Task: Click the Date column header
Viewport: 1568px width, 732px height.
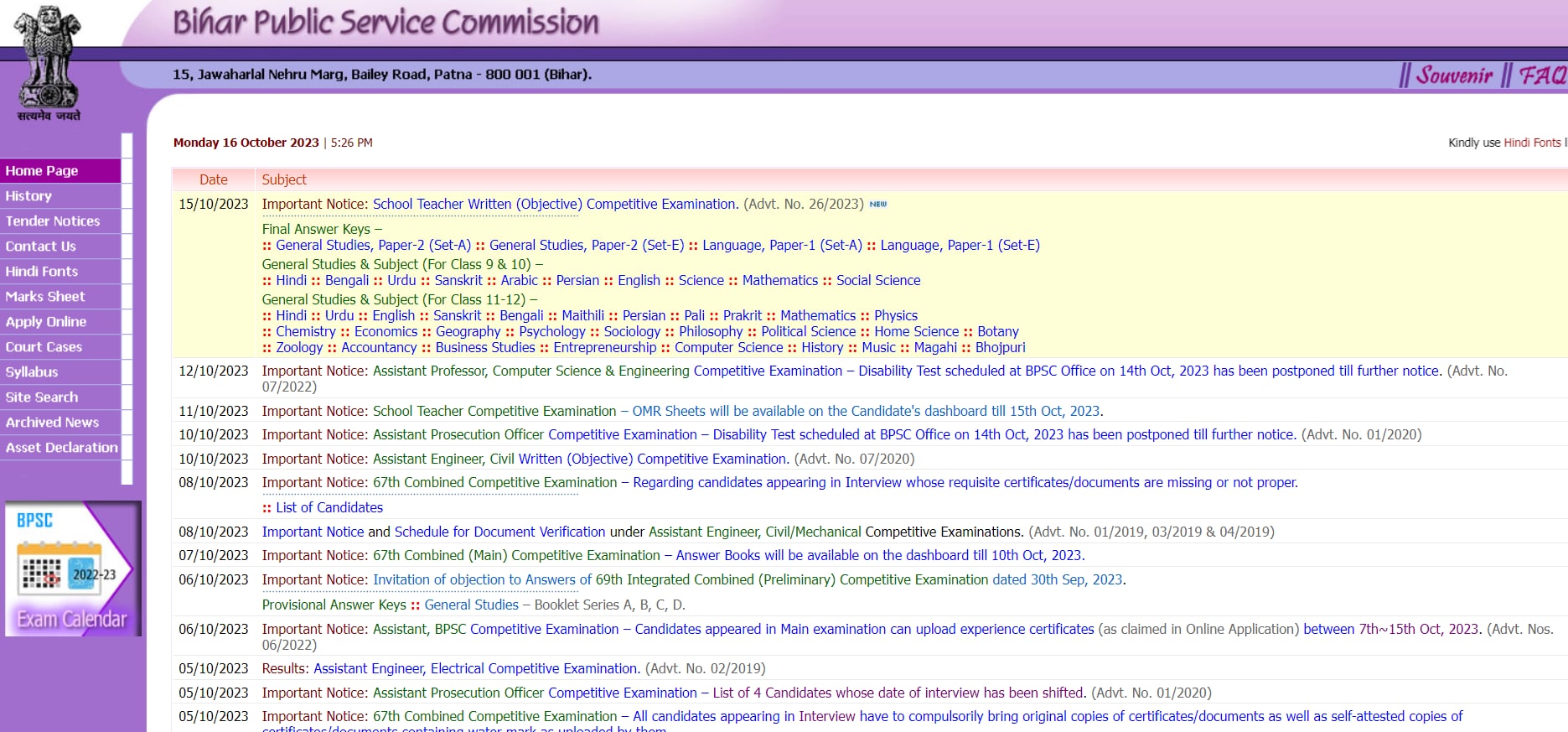Action: pos(214,179)
